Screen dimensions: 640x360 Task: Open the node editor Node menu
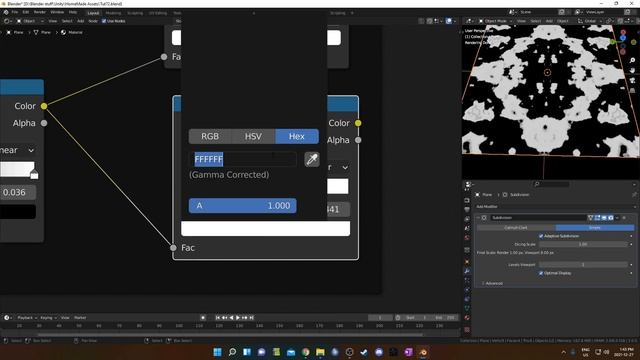[x=93, y=21]
